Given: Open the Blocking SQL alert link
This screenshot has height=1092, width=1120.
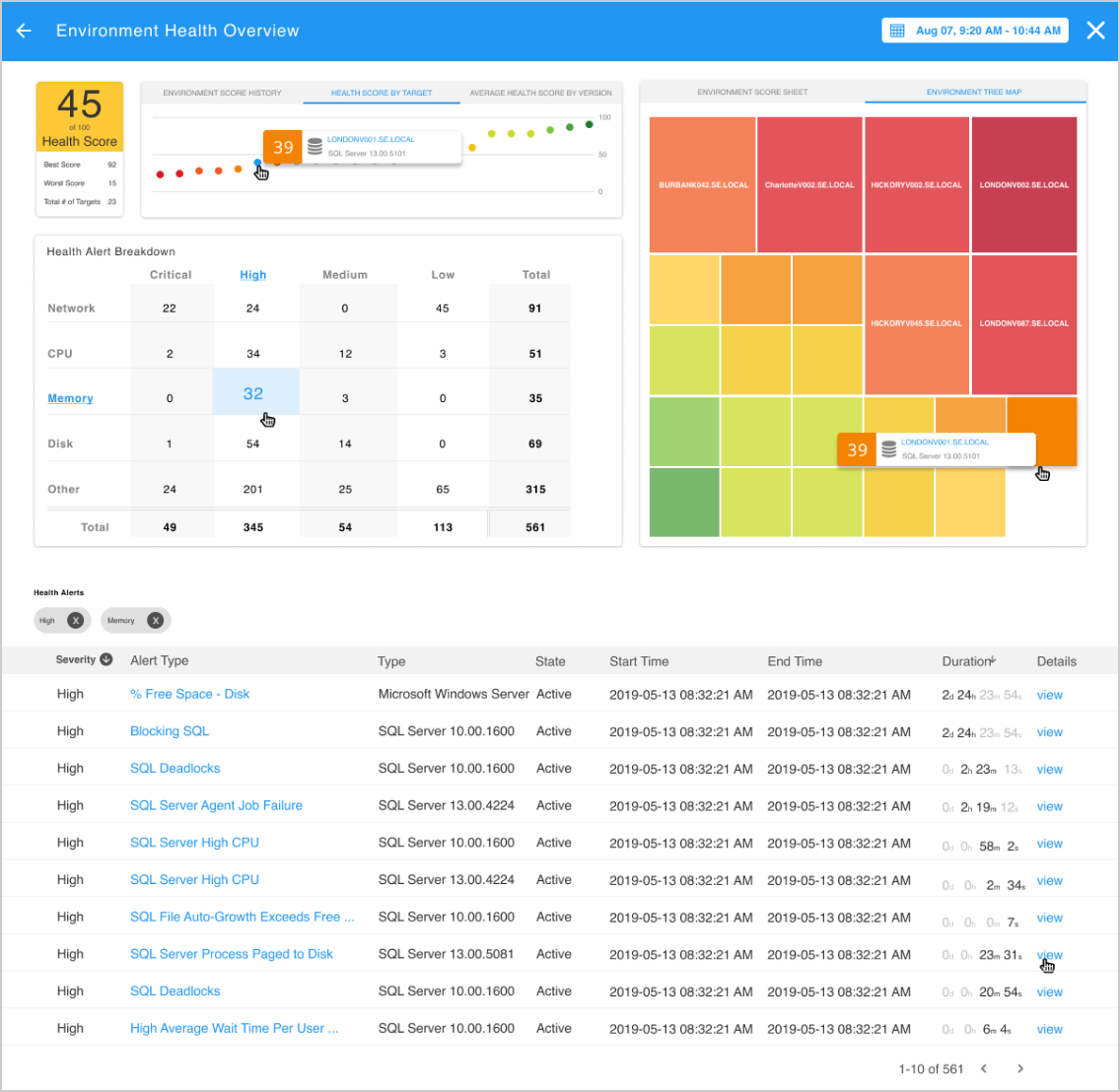Looking at the screenshot, I should tap(170, 731).
